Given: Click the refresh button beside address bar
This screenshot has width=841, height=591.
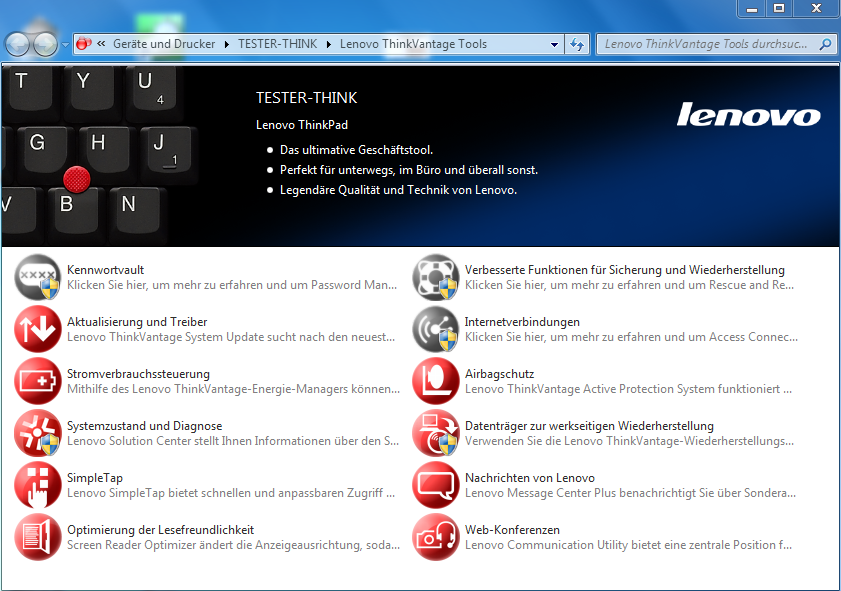Looking at the screenshot, I should point(577,44).
